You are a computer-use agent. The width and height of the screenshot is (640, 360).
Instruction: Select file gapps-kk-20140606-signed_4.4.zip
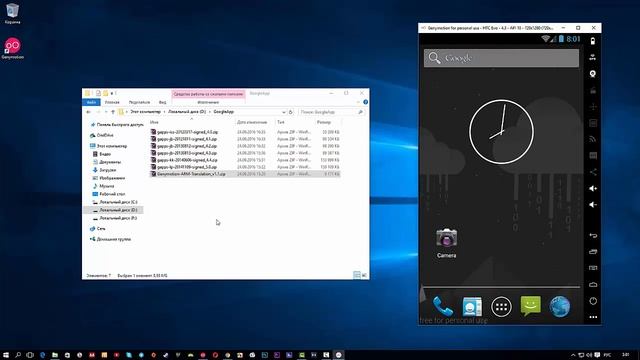tap(245, 160)
